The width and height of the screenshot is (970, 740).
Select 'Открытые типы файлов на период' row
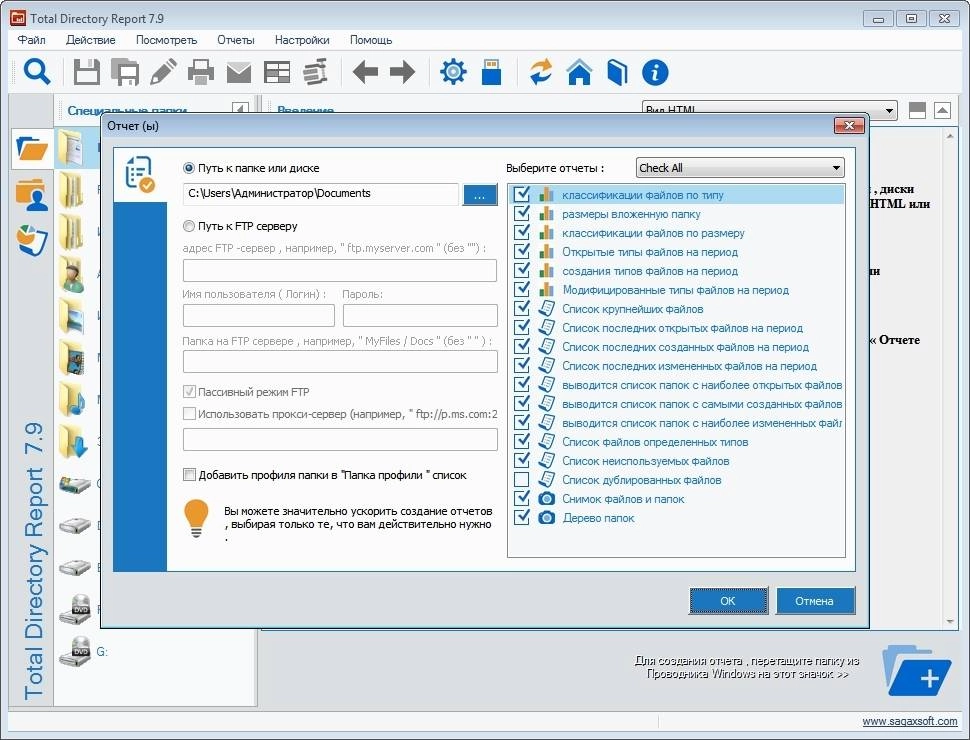pyautogui.click(x=677, y=252)
